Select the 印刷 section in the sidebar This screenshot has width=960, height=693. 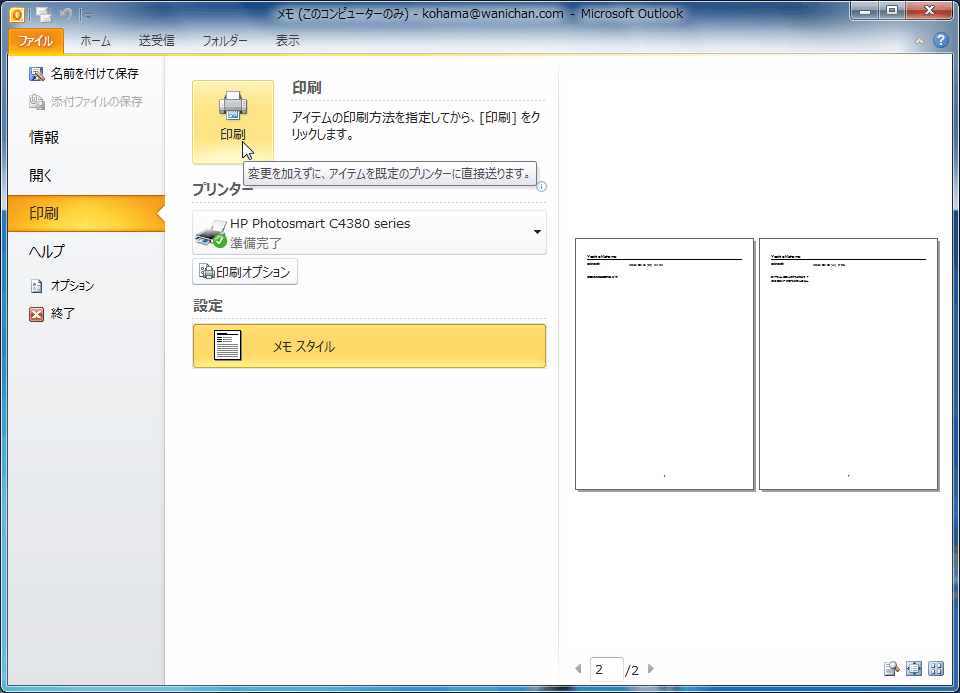(86, 214)
